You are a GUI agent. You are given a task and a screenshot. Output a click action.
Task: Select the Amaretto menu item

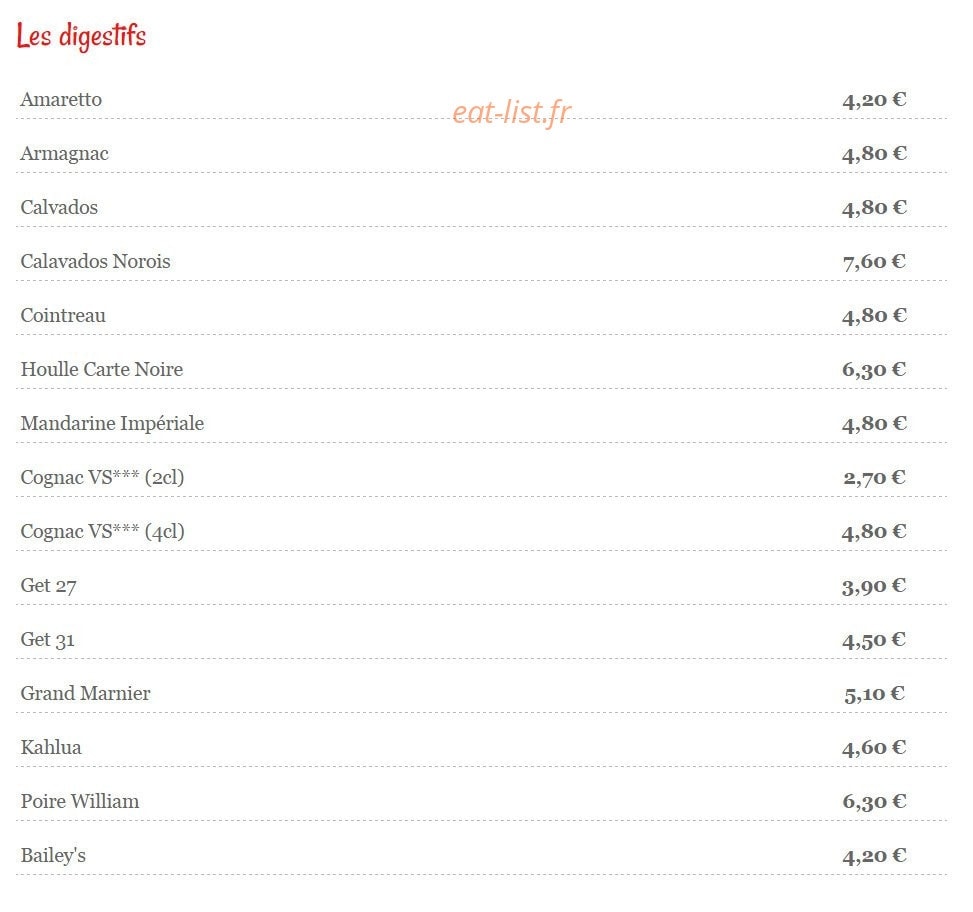61,99
